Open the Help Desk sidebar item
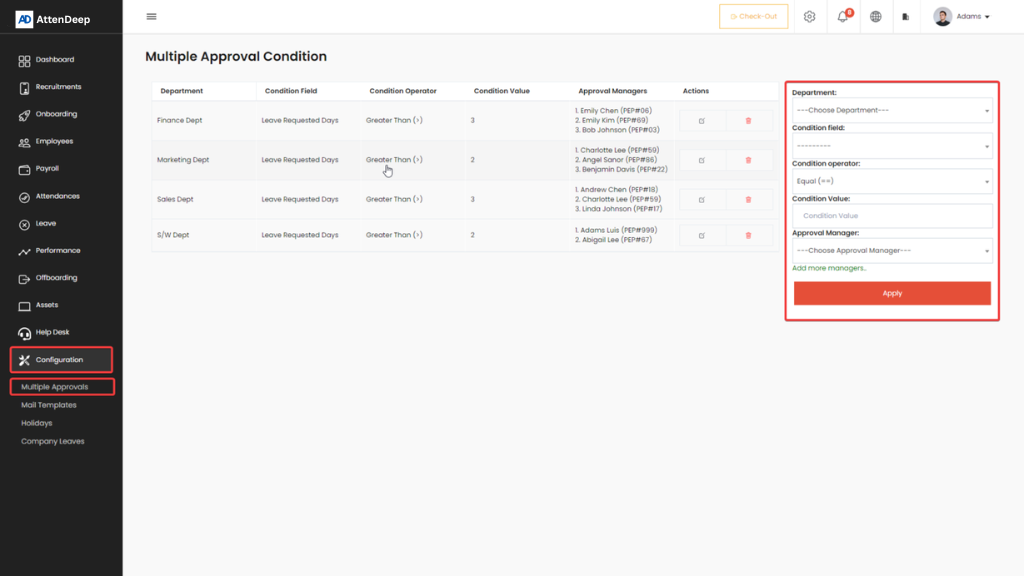Screen dimensions: 1024x576 52,332
